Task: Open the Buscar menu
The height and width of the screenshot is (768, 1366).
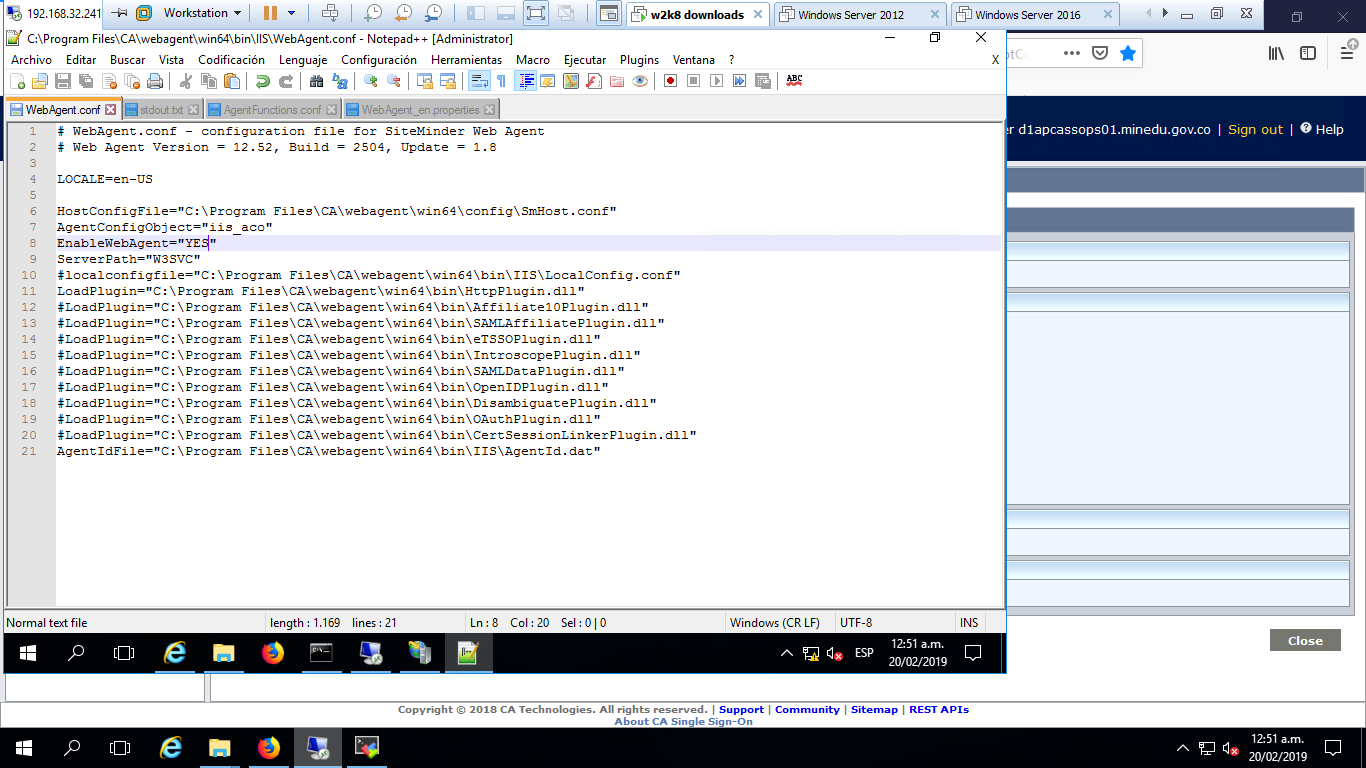Action: 127,60
